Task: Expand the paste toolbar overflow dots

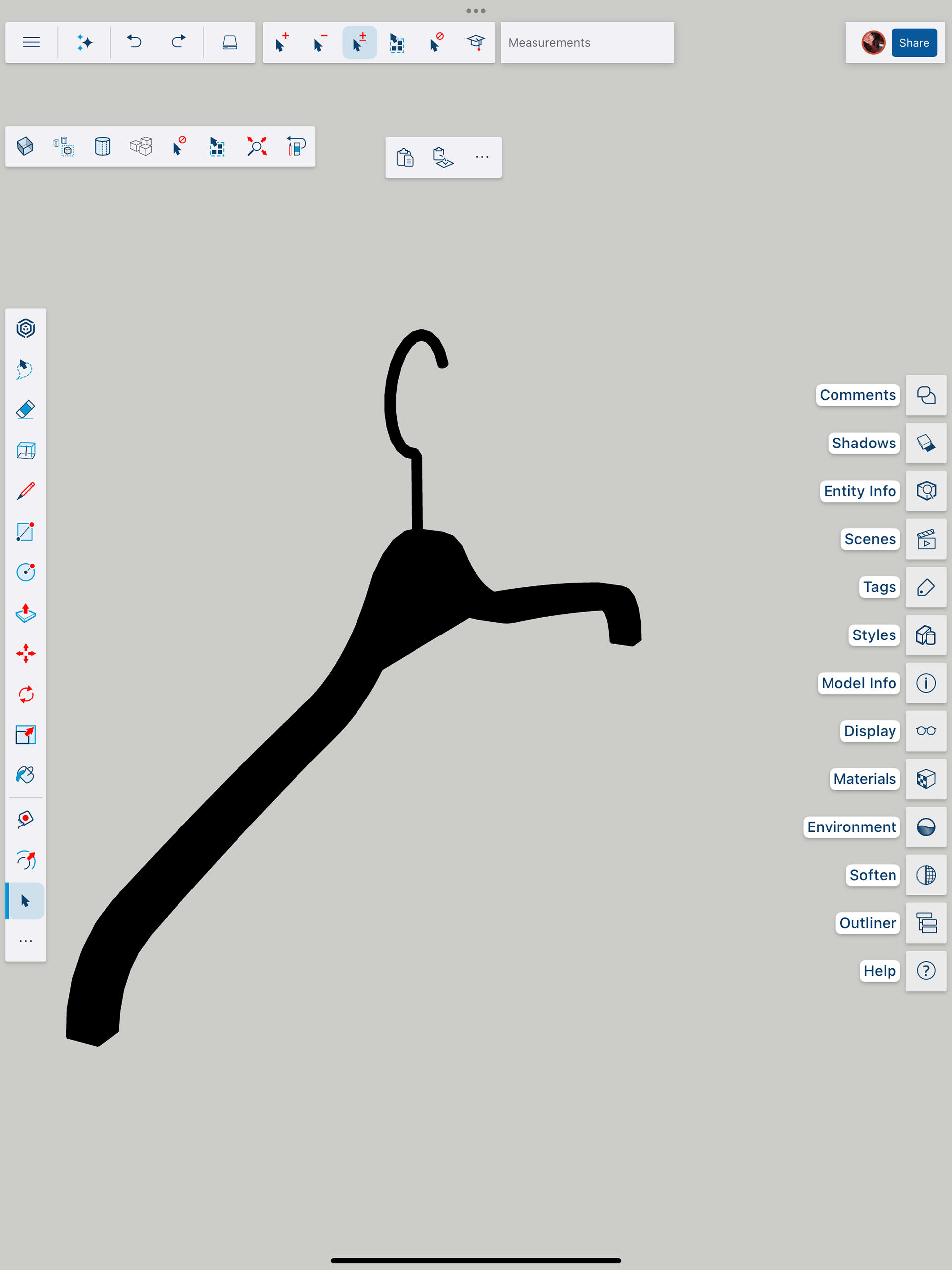Action: (x=482, y=157)
